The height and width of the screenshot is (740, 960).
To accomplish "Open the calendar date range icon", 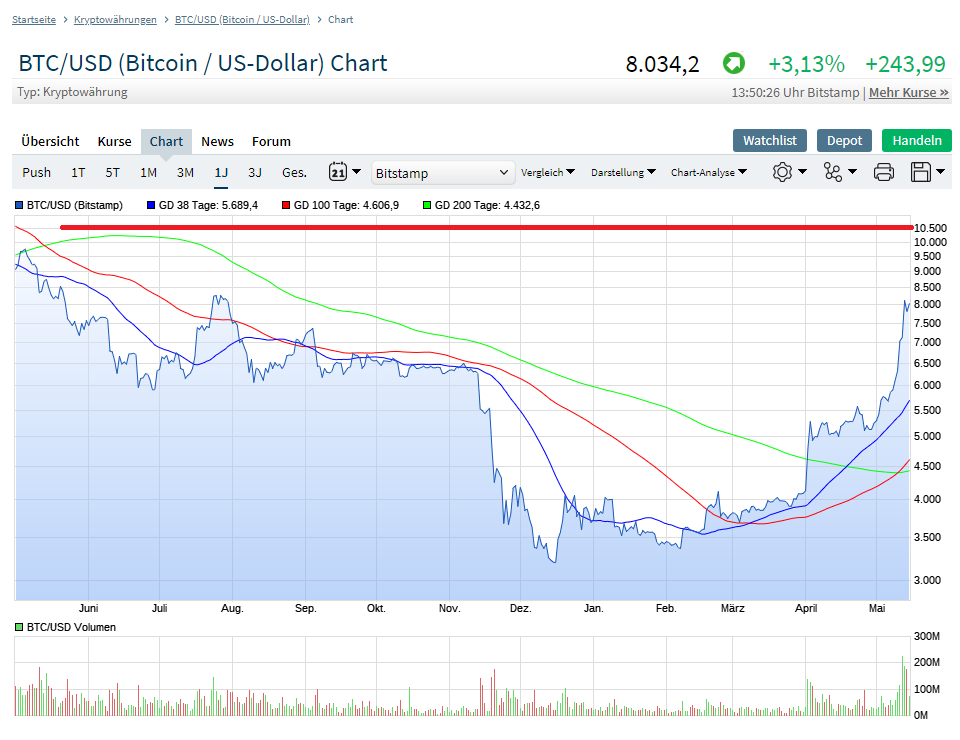I will (339, 171).
